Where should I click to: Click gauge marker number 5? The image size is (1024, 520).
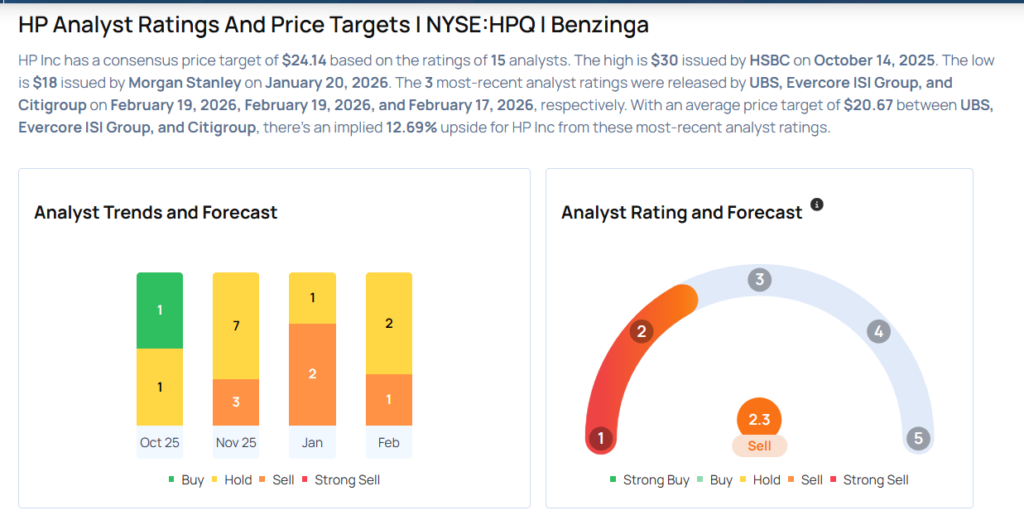pos(917,438)
